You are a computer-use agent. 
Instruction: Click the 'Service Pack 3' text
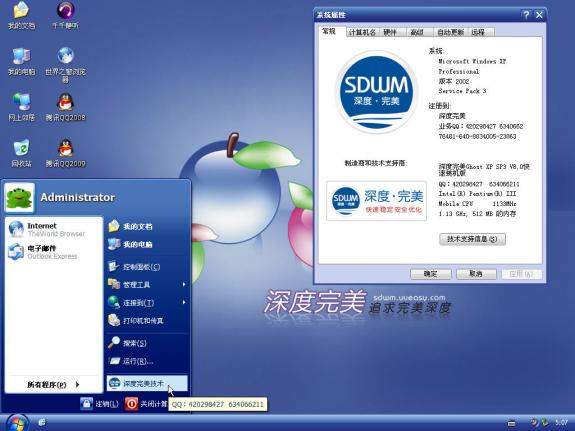pyautogui.click(x=462, y=91)
